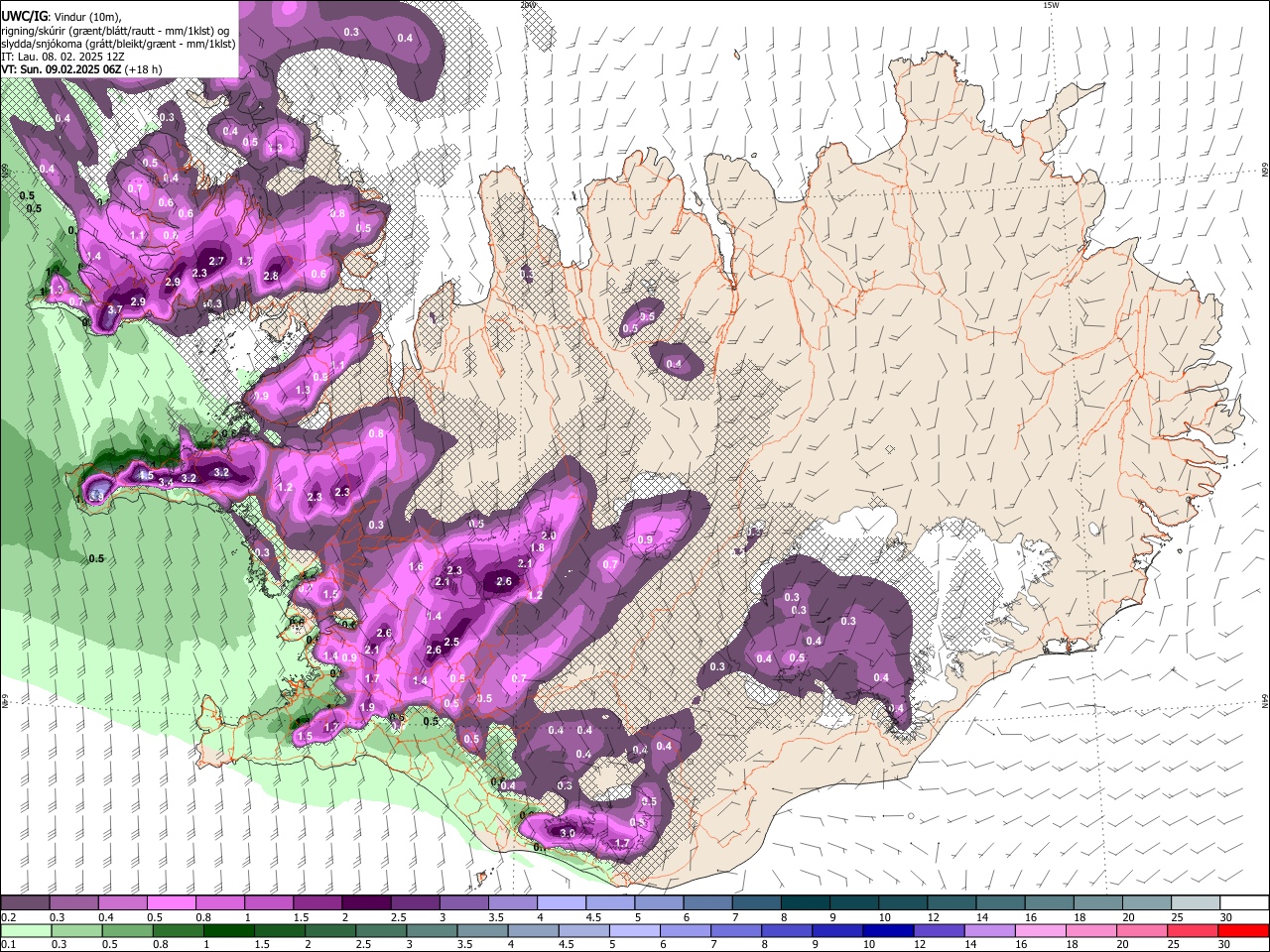Select the darkest green swatch between 1 and 1.5

point(228,930)
